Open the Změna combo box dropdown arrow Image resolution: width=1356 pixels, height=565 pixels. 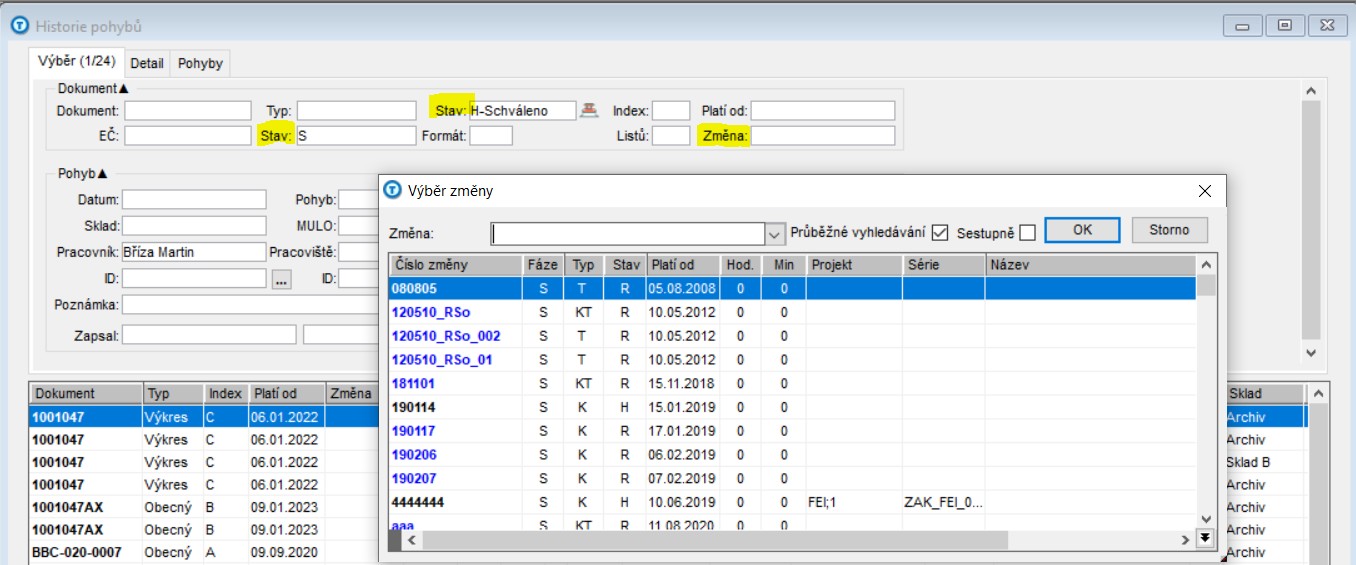click(x=774, y=234)
